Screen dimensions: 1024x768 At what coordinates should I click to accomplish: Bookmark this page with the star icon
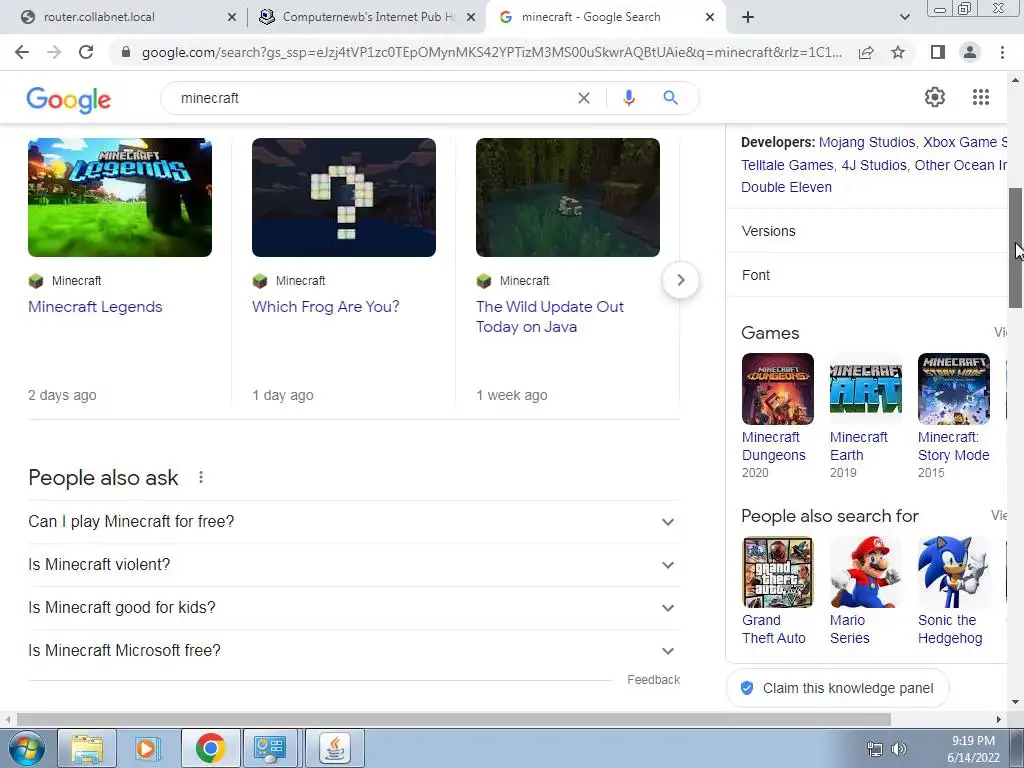[898, 52]
